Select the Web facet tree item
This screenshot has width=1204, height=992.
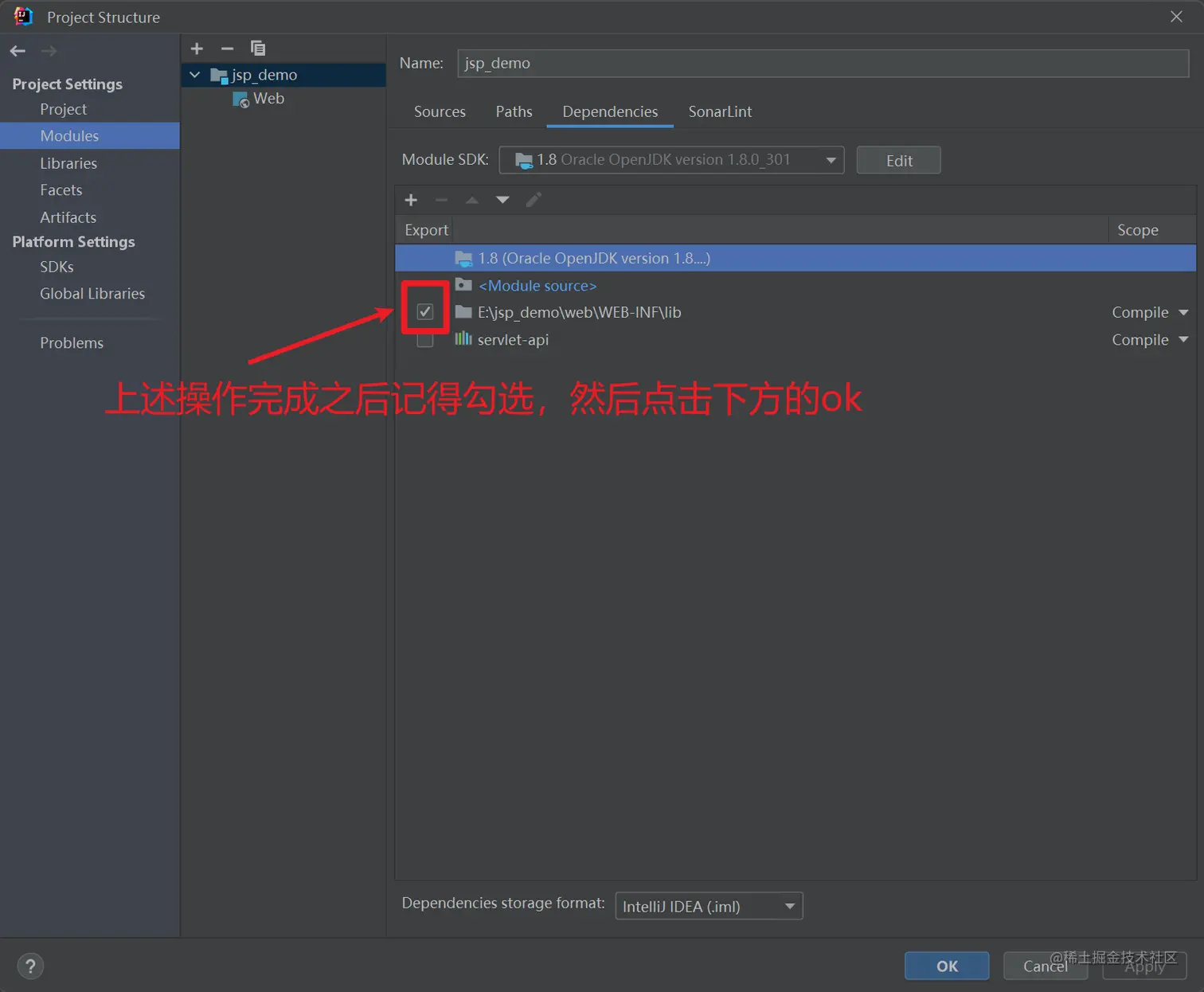click(268, 99)
